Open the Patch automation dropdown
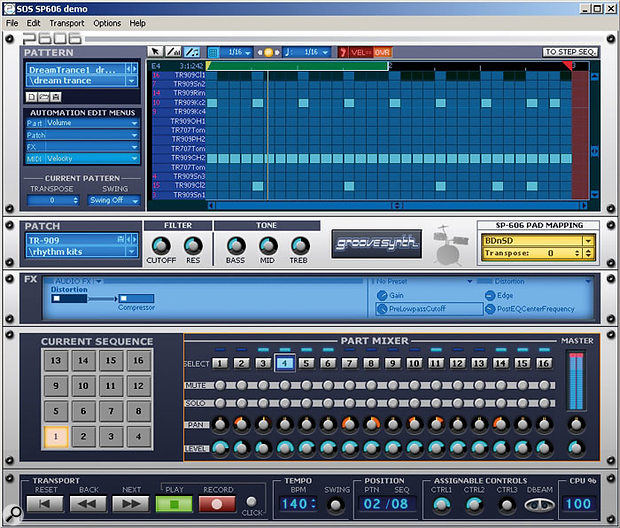Image resolution: width=620 pixels, height=528 pixels. (134, 135)
